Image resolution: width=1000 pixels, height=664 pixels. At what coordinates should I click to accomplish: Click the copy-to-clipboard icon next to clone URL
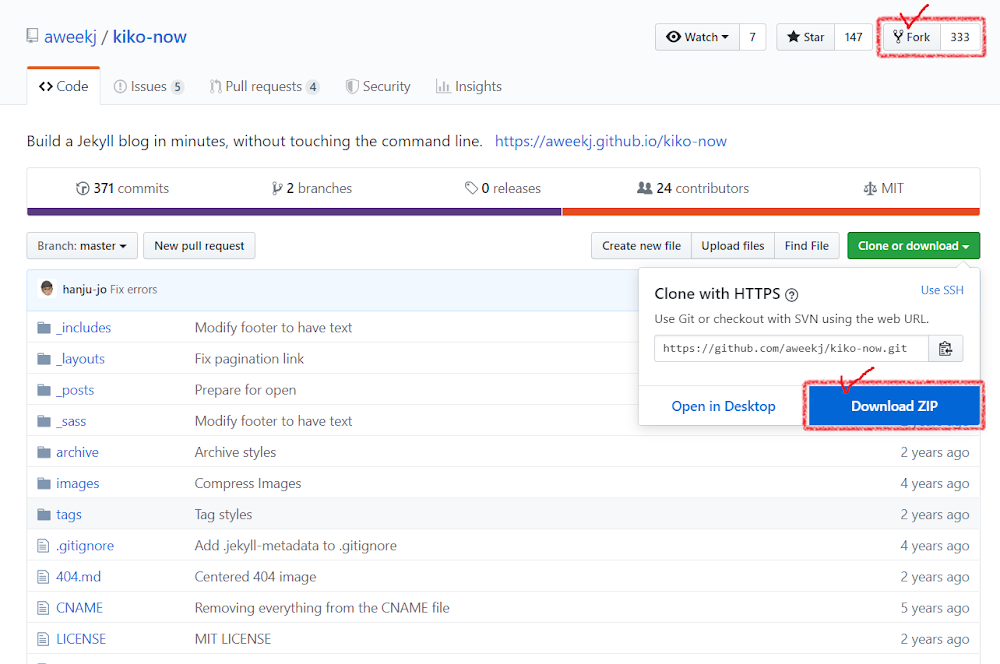pos(945,348)
